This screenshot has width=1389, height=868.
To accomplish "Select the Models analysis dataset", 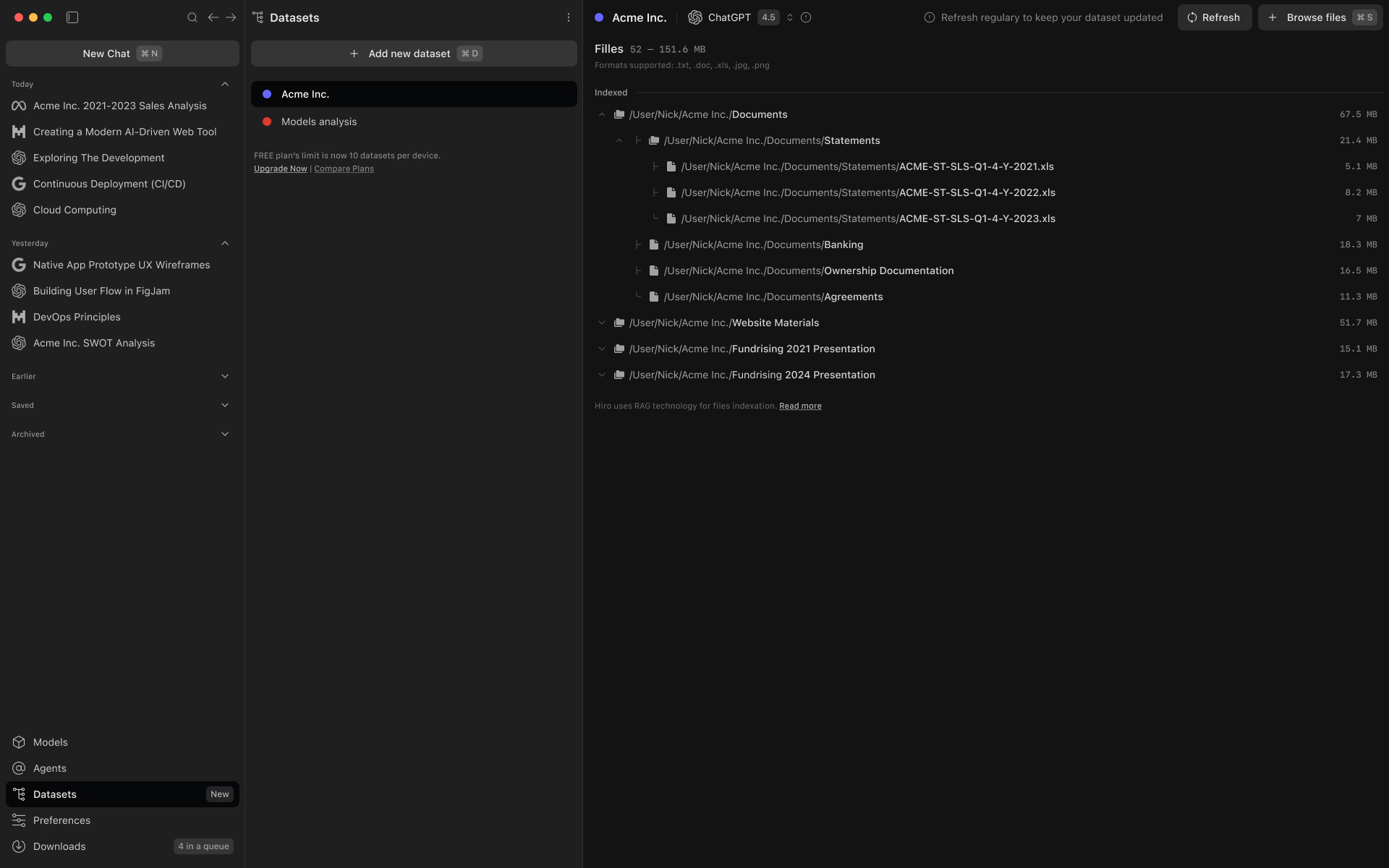I will pos(319,122).
